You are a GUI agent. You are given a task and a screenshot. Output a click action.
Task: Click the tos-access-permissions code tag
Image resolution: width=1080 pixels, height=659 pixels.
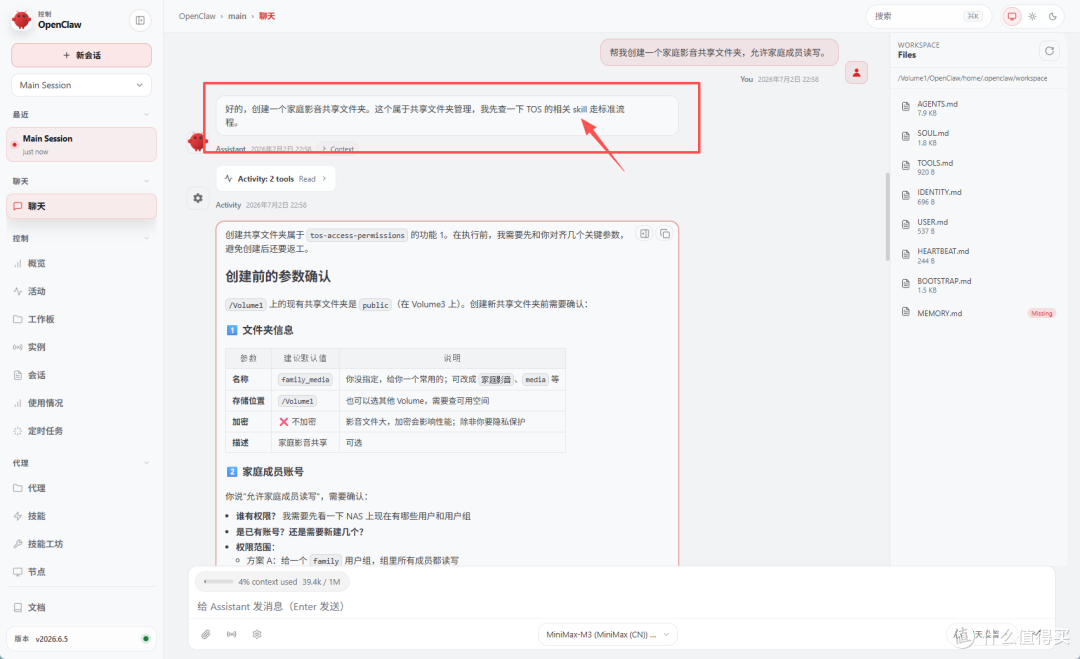click(357, 236)
